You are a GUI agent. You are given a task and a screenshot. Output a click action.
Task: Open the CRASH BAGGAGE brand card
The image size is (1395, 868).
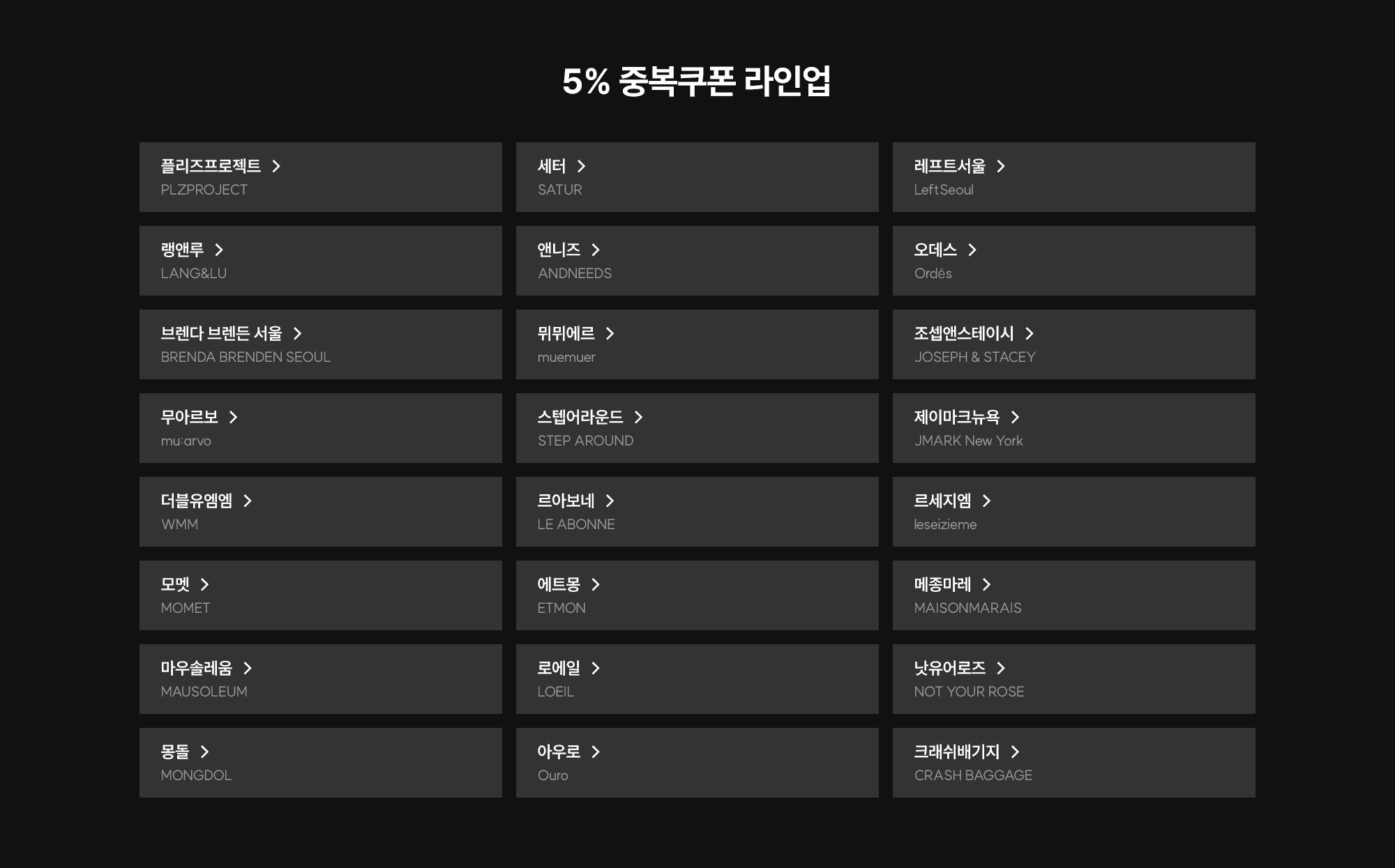pos(1073,763)
